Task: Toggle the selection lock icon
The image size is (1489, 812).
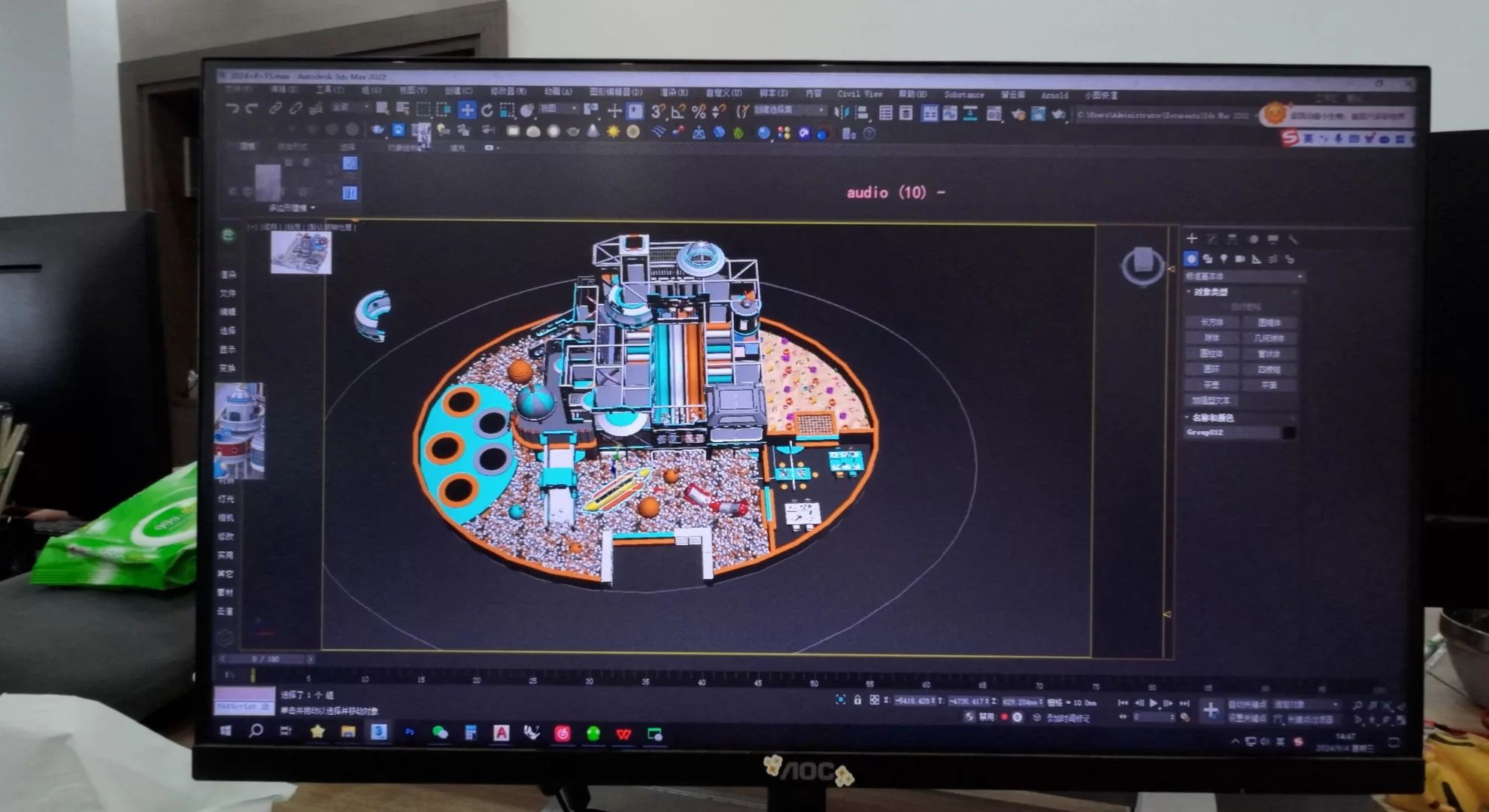Action: 857,700
